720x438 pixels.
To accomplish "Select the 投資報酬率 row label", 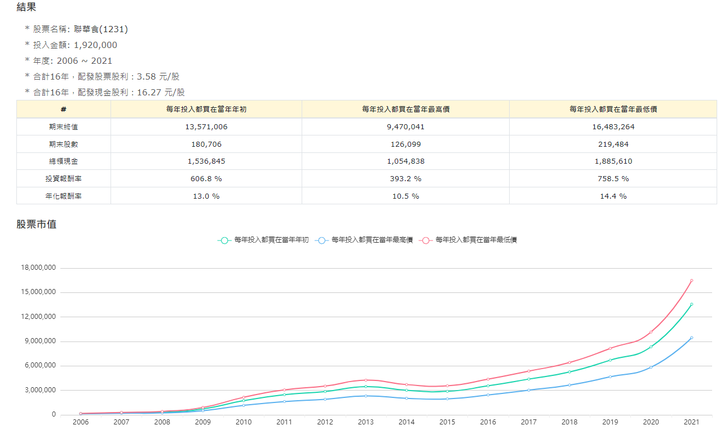I will [x=63, y=179].
